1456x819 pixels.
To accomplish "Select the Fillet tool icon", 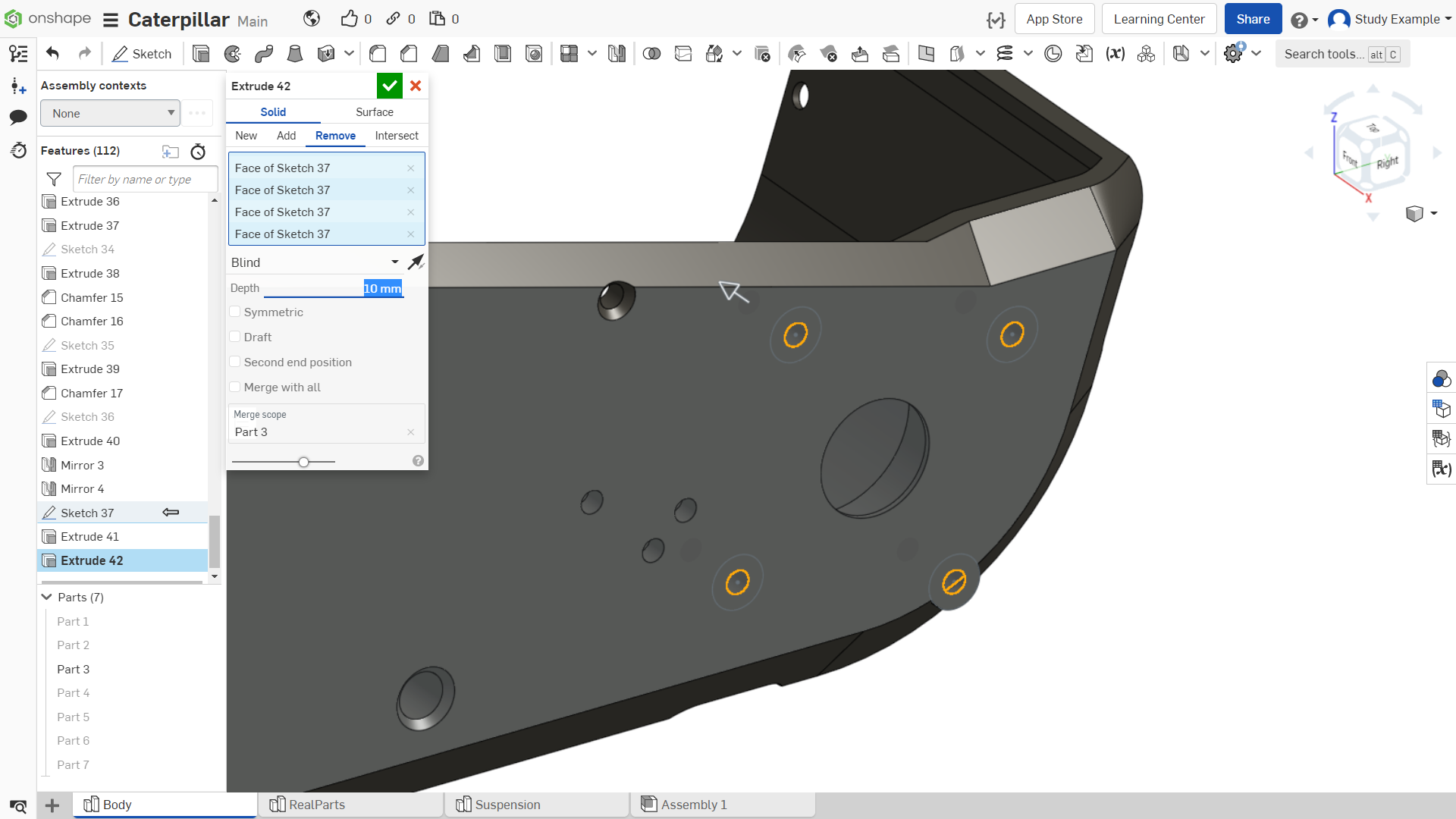I will click(x=378, y=54).
